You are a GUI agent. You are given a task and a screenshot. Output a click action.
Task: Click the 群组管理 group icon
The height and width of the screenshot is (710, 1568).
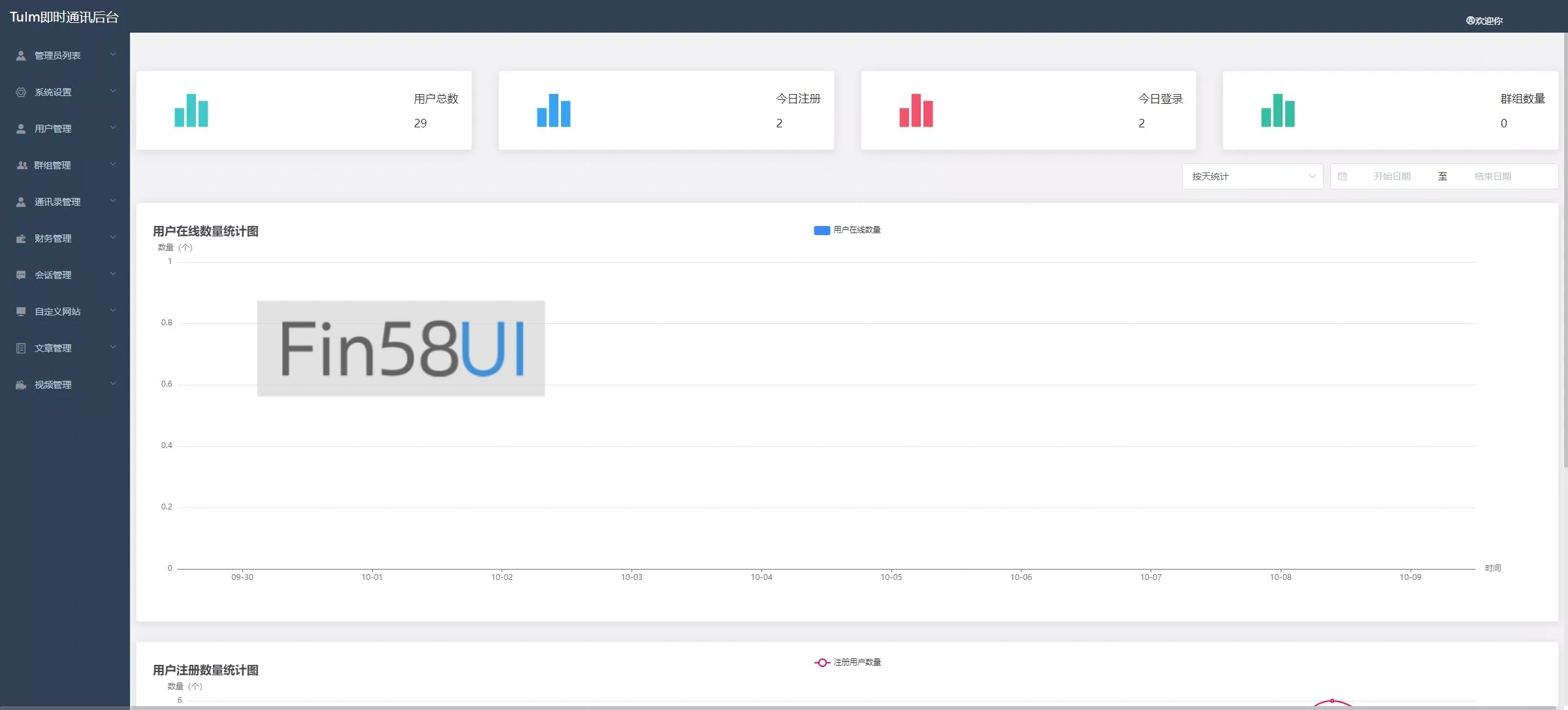(21, 165)
